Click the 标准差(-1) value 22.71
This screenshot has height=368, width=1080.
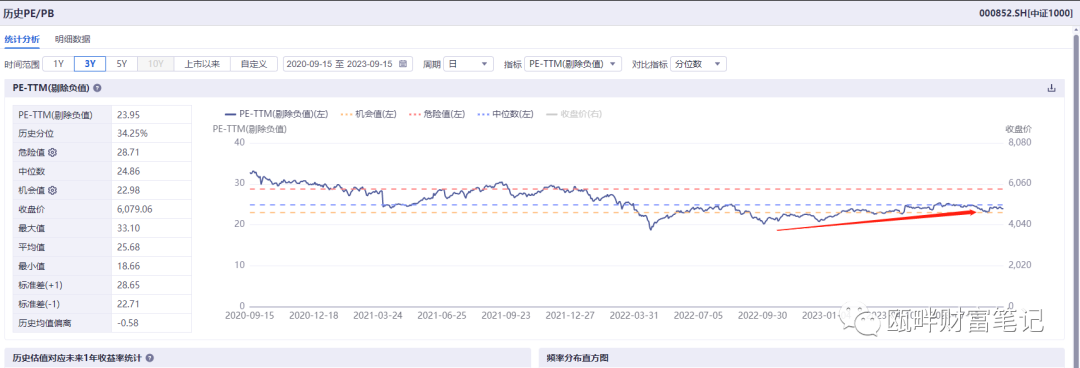click(129, 304)
